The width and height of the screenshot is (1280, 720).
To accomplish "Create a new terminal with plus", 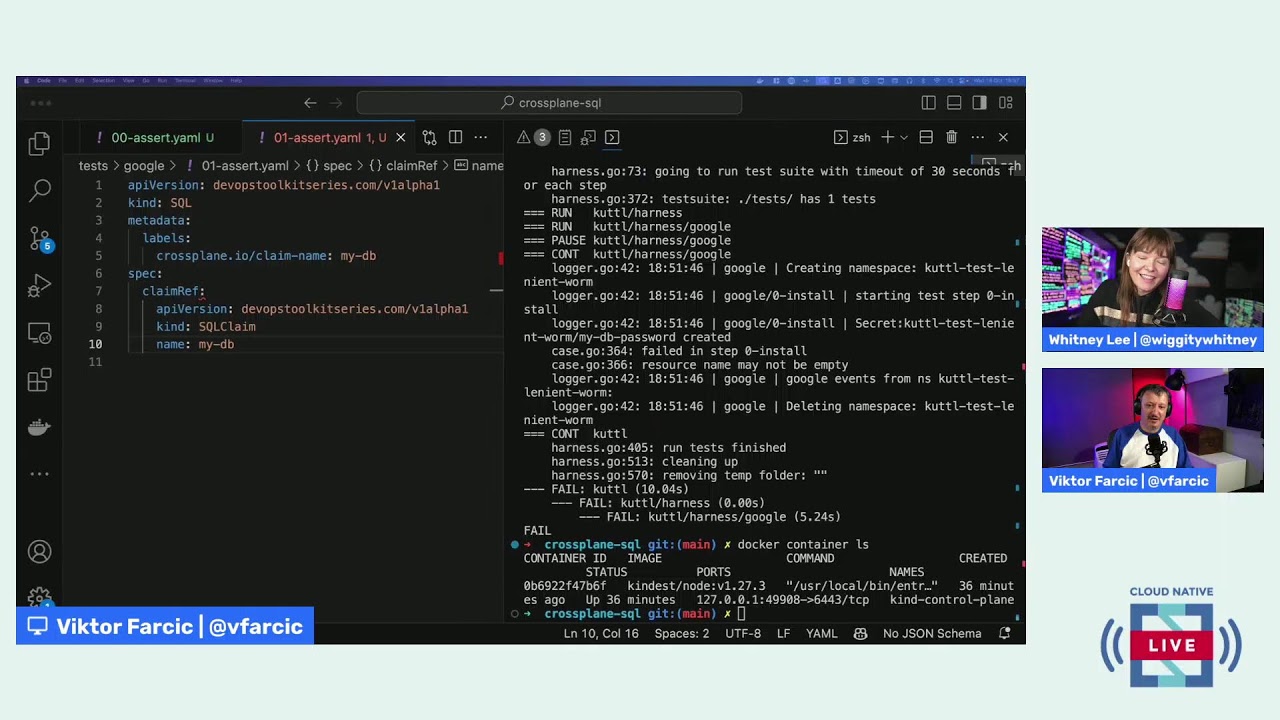I will coord(887,138).
